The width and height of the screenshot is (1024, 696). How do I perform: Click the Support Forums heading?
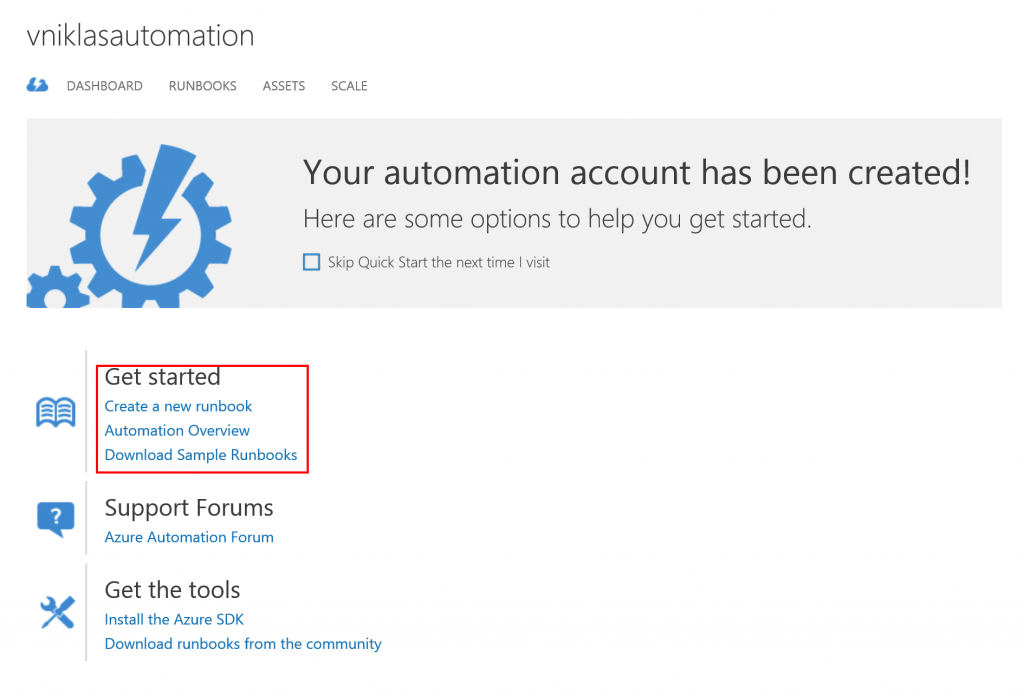click(x=189, y=508)
